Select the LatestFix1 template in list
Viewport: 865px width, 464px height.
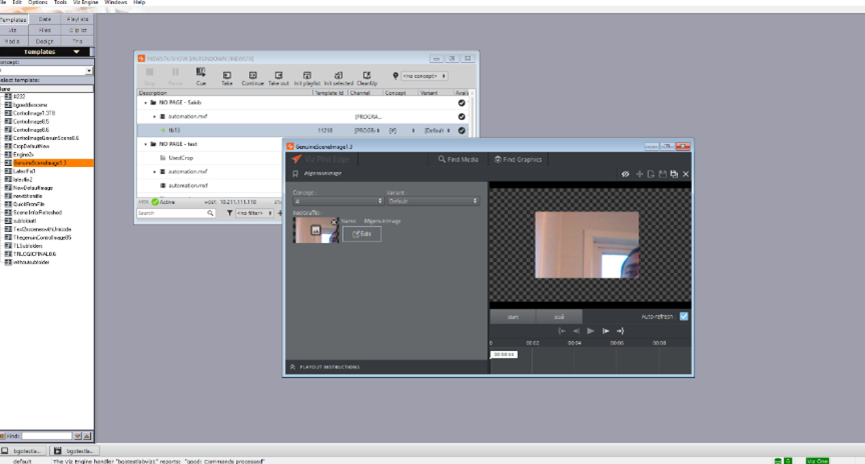coord(26,169)
